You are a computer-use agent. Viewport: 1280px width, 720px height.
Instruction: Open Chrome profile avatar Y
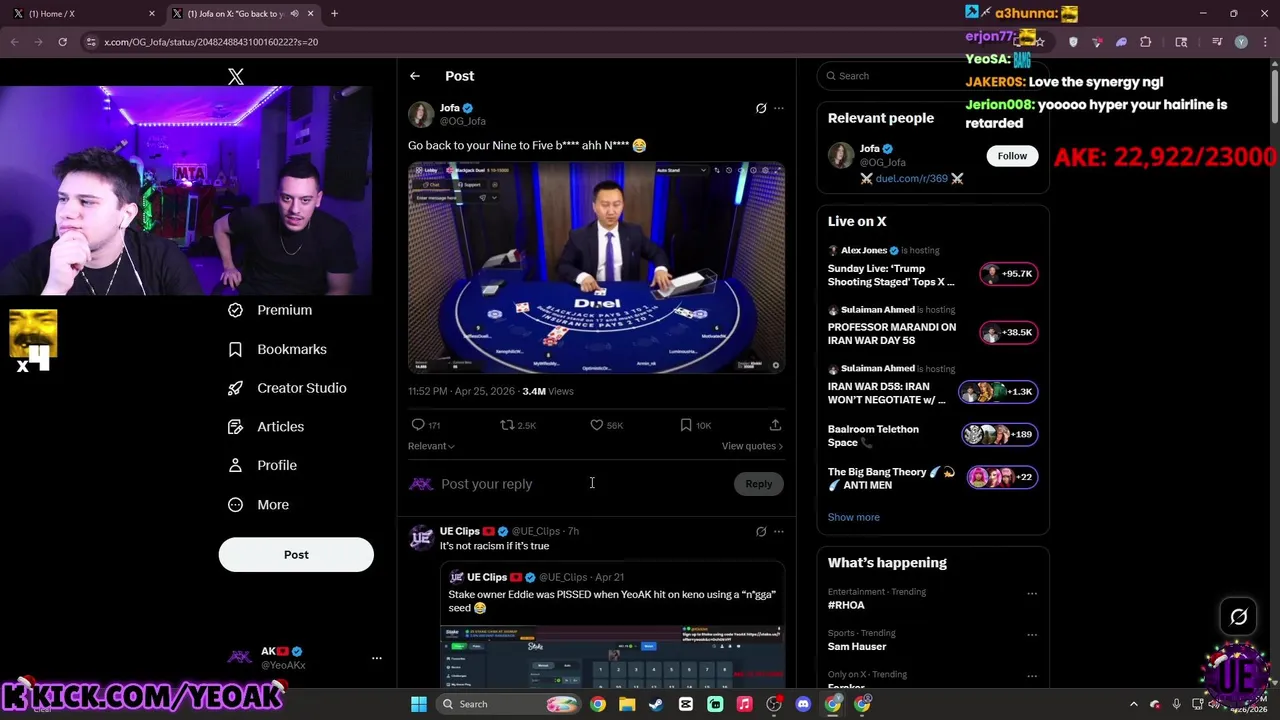[x=1241, y=42]
